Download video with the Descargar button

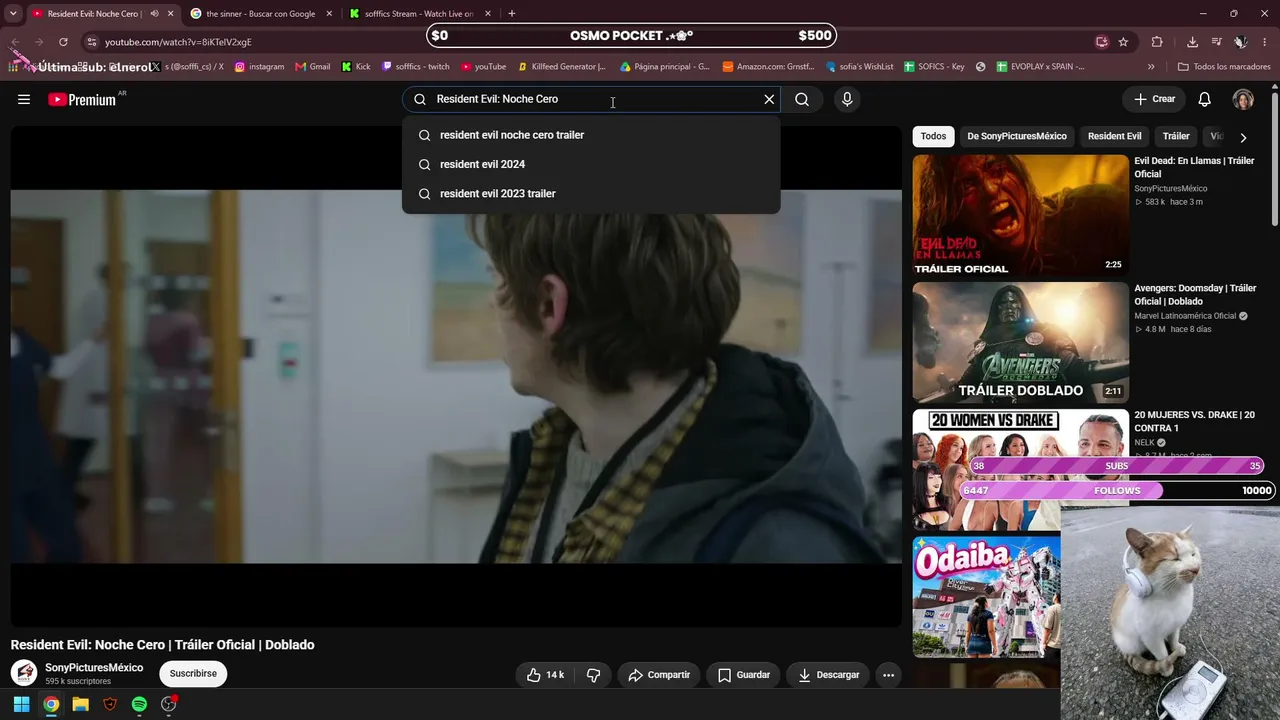pyautogui.click(x=829, y=675)
